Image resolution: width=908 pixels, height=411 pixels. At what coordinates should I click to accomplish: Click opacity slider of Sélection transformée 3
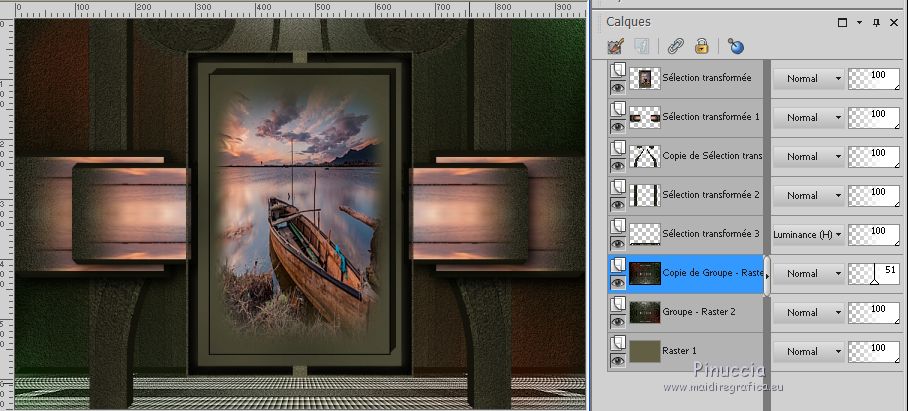[874, 234]
